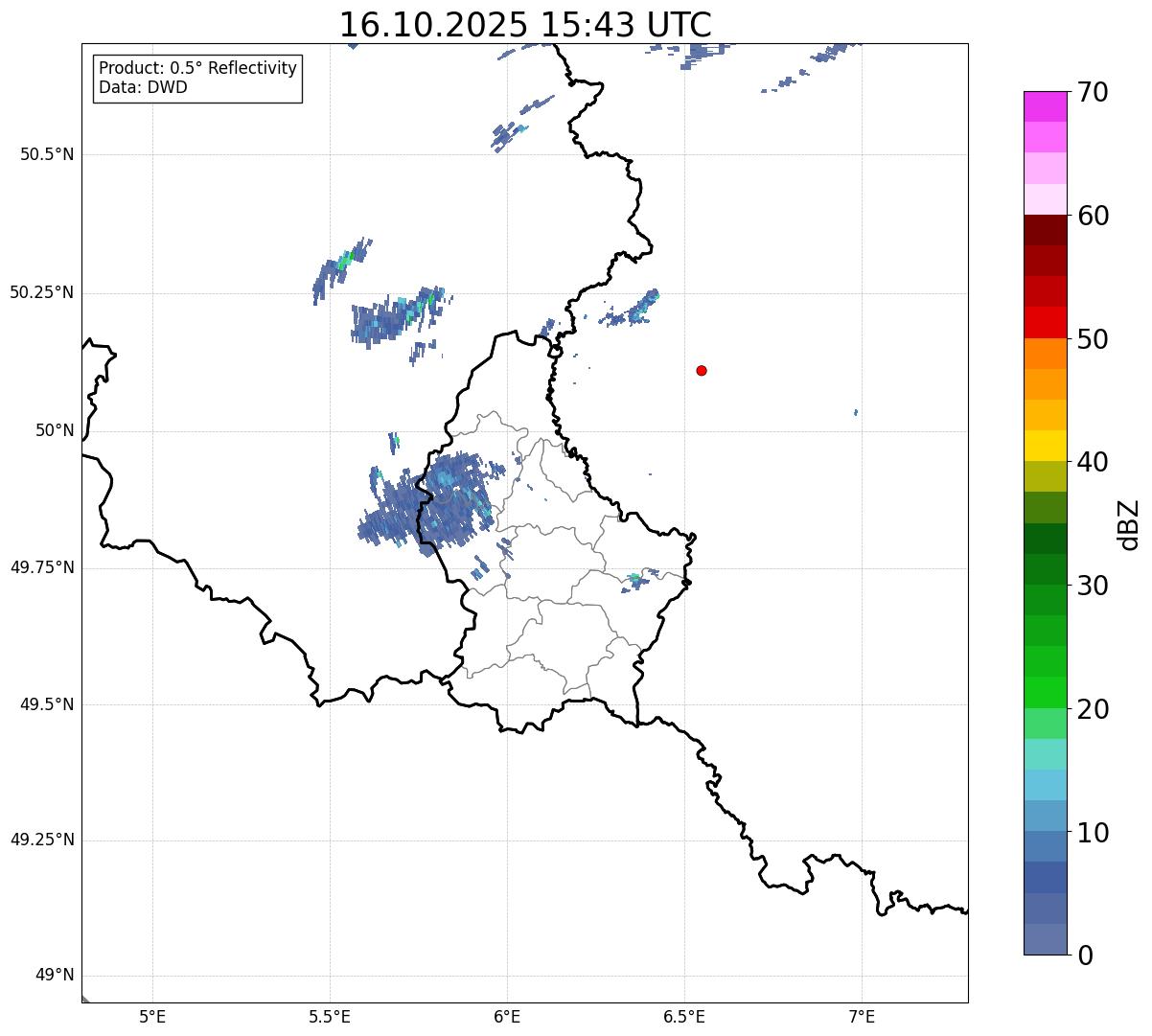Click the colorbar tick label 10

[x=1093, y=832]
